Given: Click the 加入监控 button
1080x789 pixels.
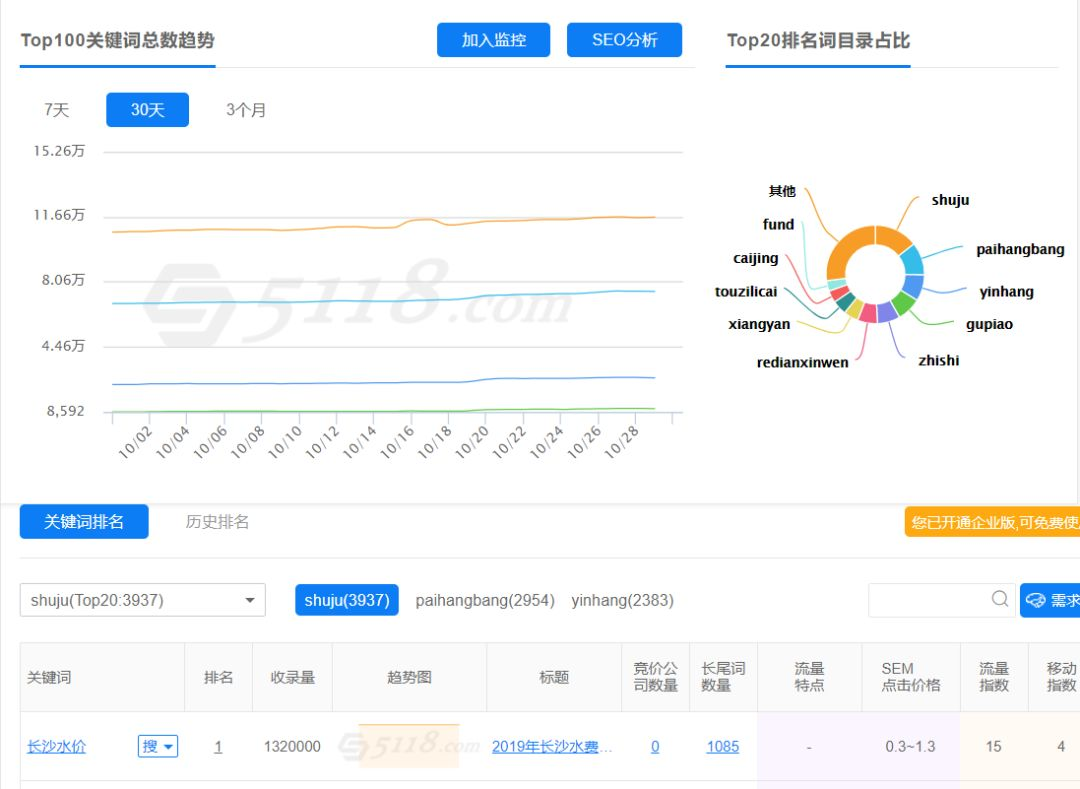Looking at the screenshot, I should click(493, 40).
